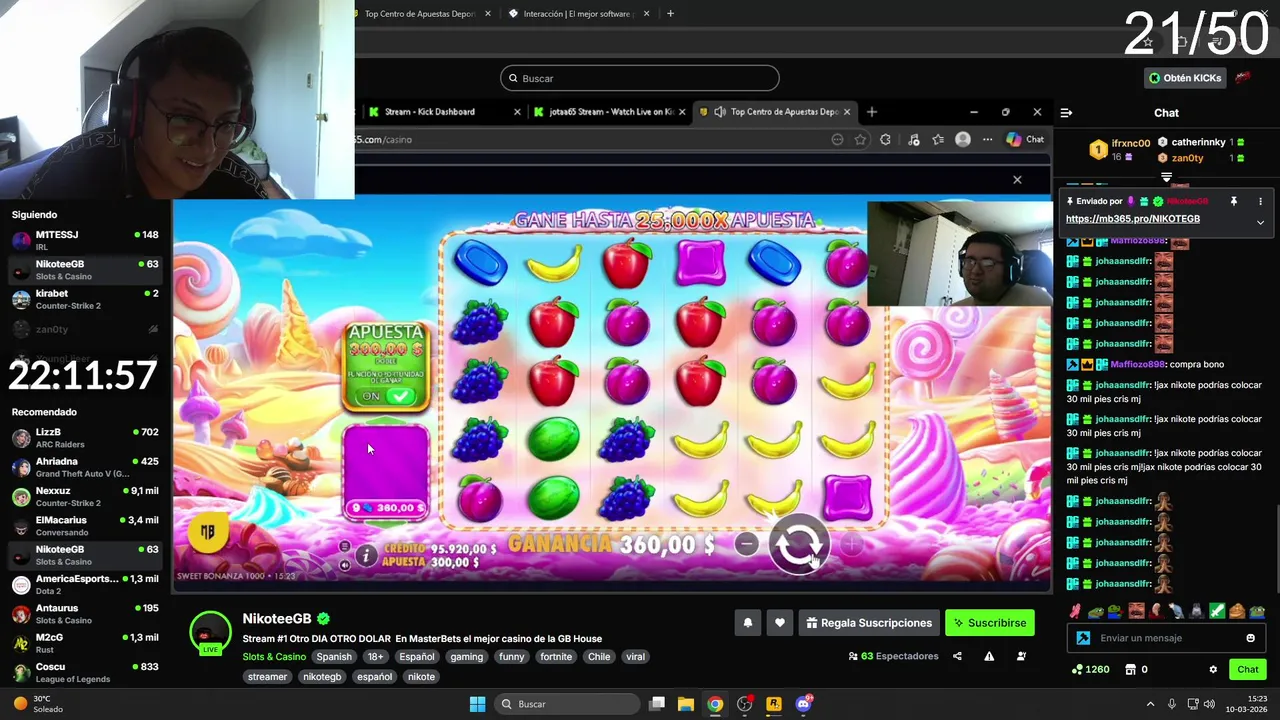The height and width of the screenshot is (720, 1280).
Task: Click the 1260 channel points counter
Action: click(1091, 669)
